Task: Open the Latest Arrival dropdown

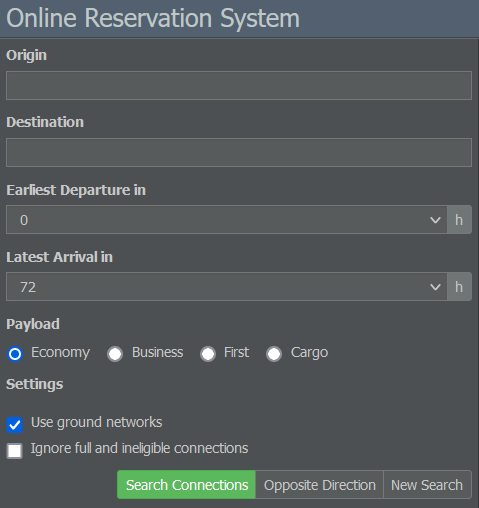Action: click(x=226, y=287)
